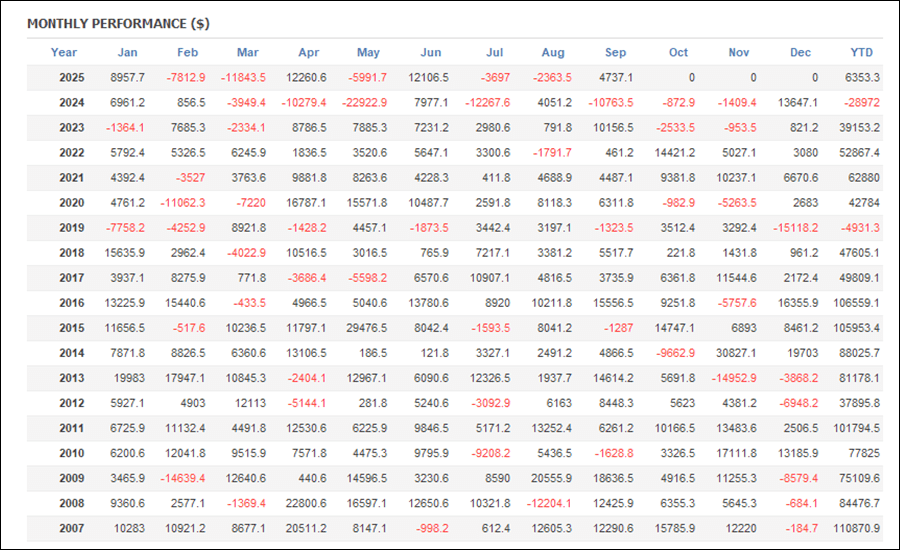The image size is (900, 550).
Task: Click the Monthly Performance ($) title
Action: (118, 23)
